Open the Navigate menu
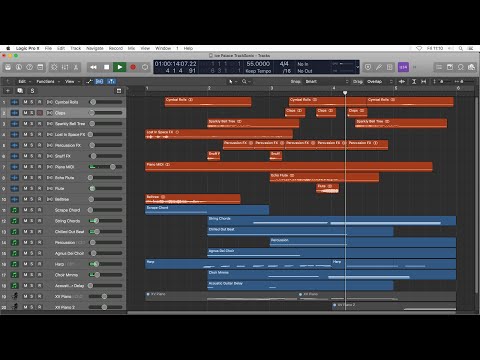The image size is (480, 360). pos(95,48)
